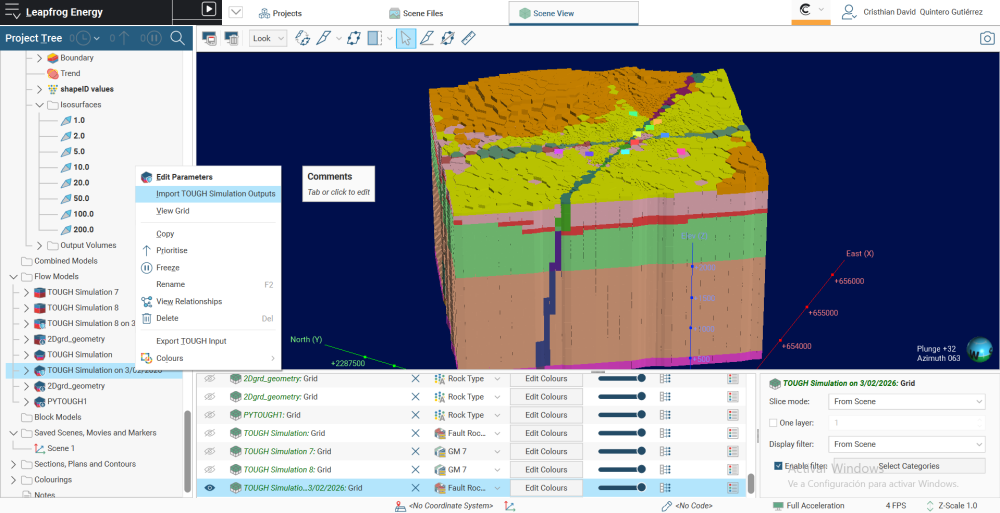Hide the TOUGH Simulation 3/02/2026 Grid

pos(209,488)
